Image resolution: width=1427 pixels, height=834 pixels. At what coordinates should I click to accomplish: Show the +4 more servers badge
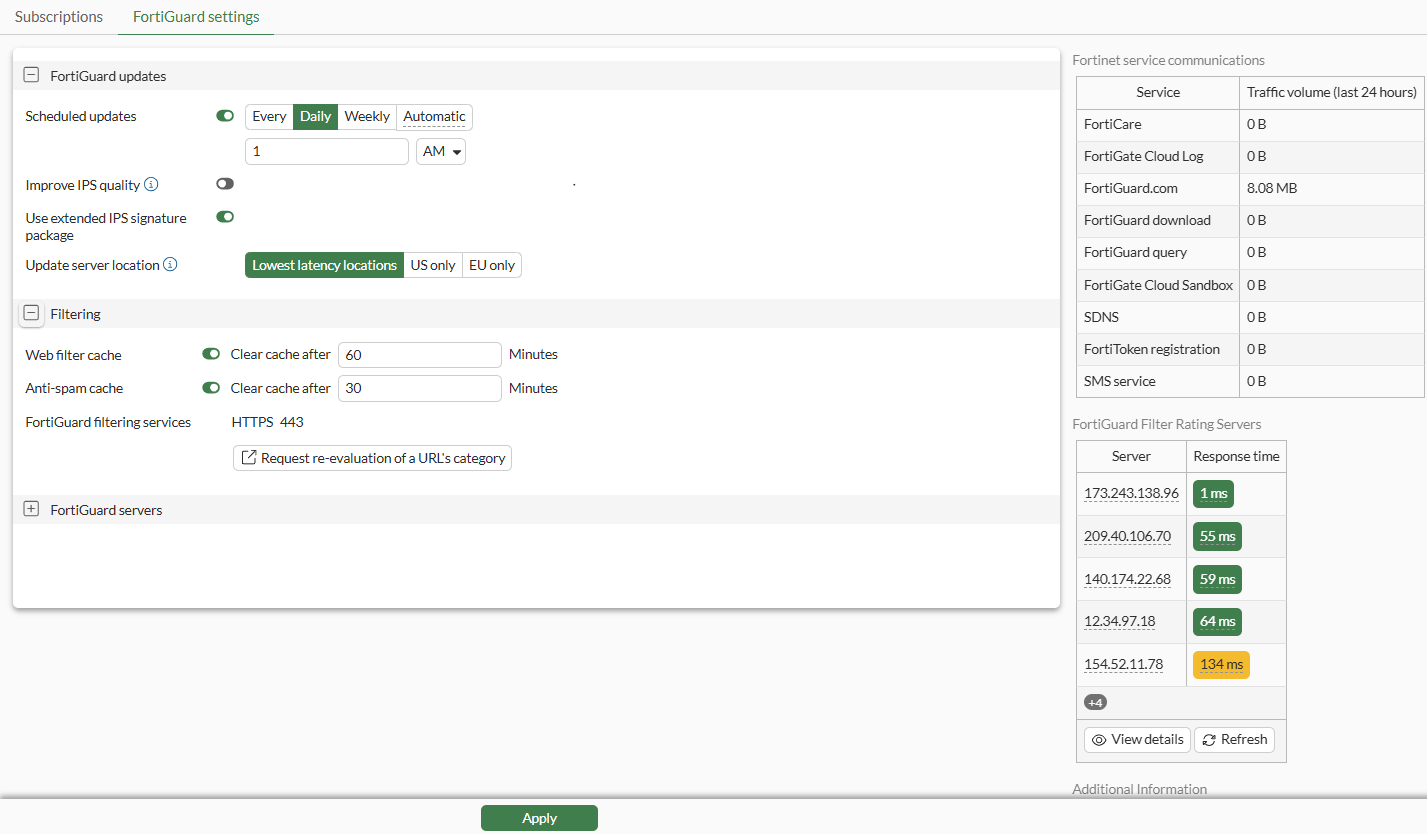1096,703
